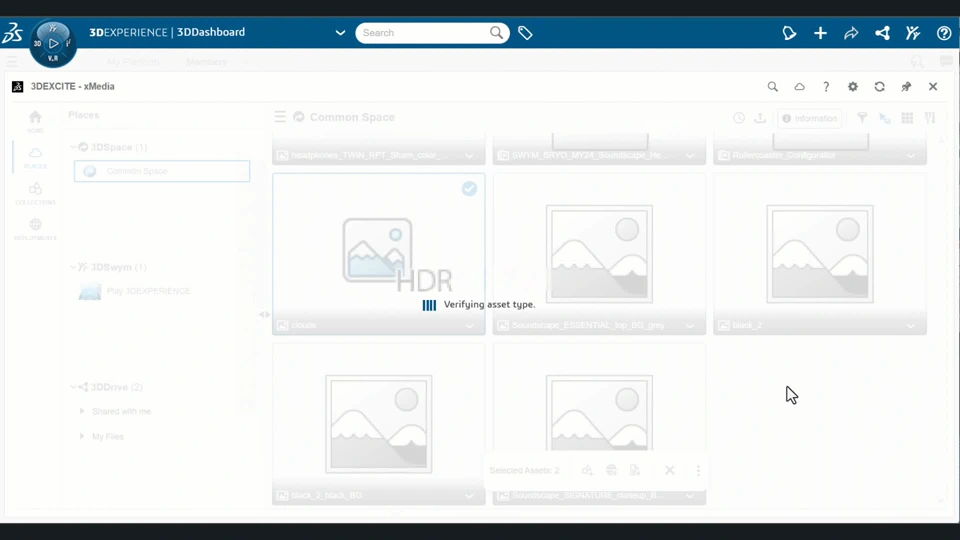Viewport: 960px width, 540px height.
Task: Open the social network share icon
Action: click(882, 33)
